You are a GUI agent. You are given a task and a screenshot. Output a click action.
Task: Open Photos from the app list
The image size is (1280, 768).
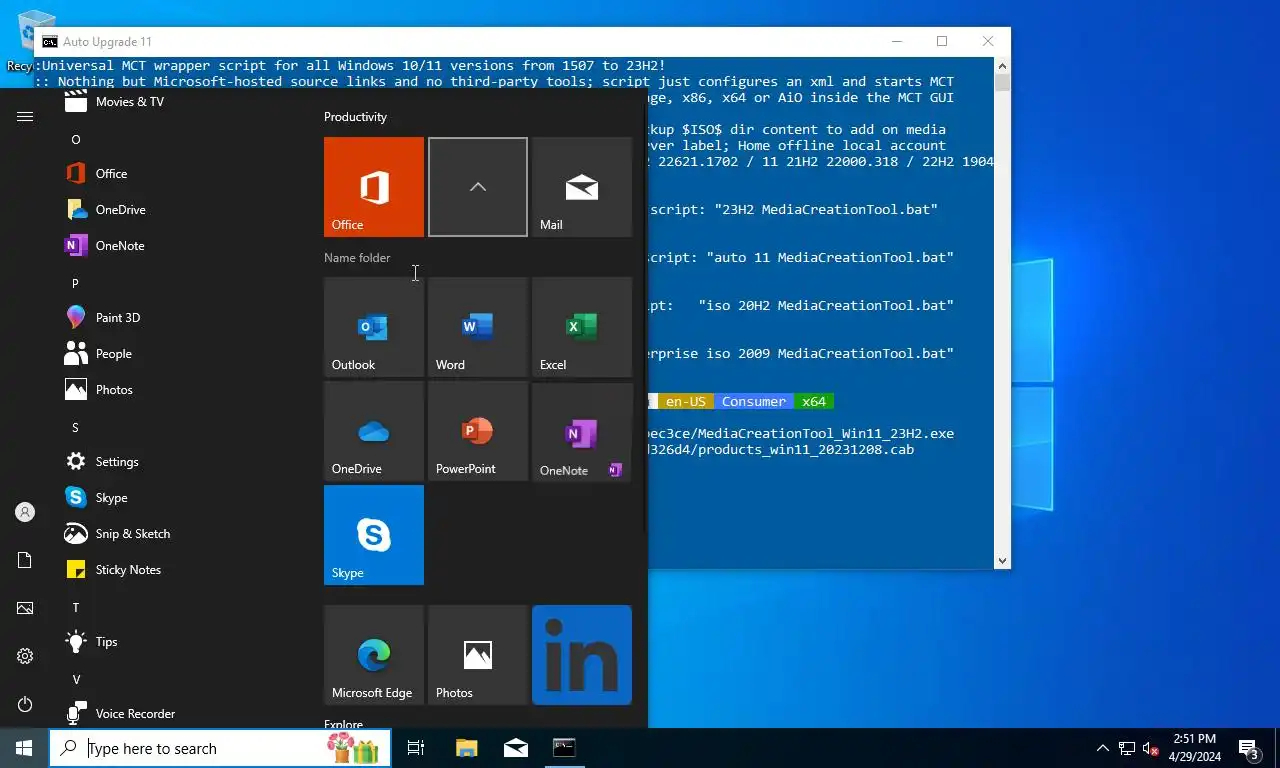(x=182, y=390)
